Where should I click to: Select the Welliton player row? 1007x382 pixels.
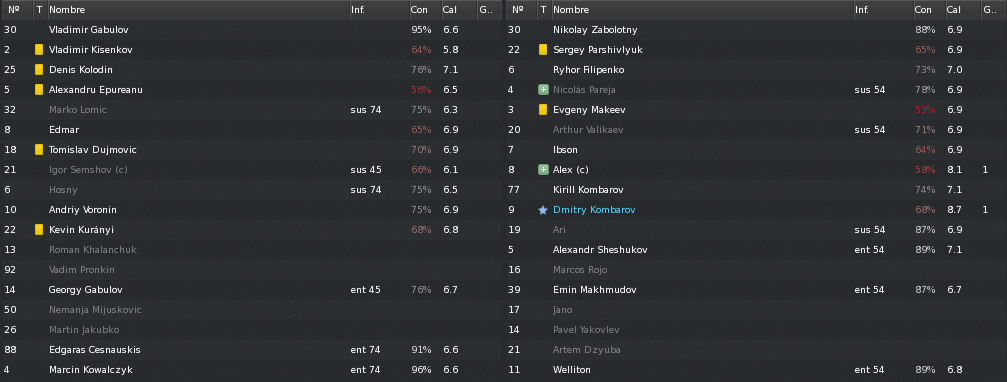[x=755, y=370]
